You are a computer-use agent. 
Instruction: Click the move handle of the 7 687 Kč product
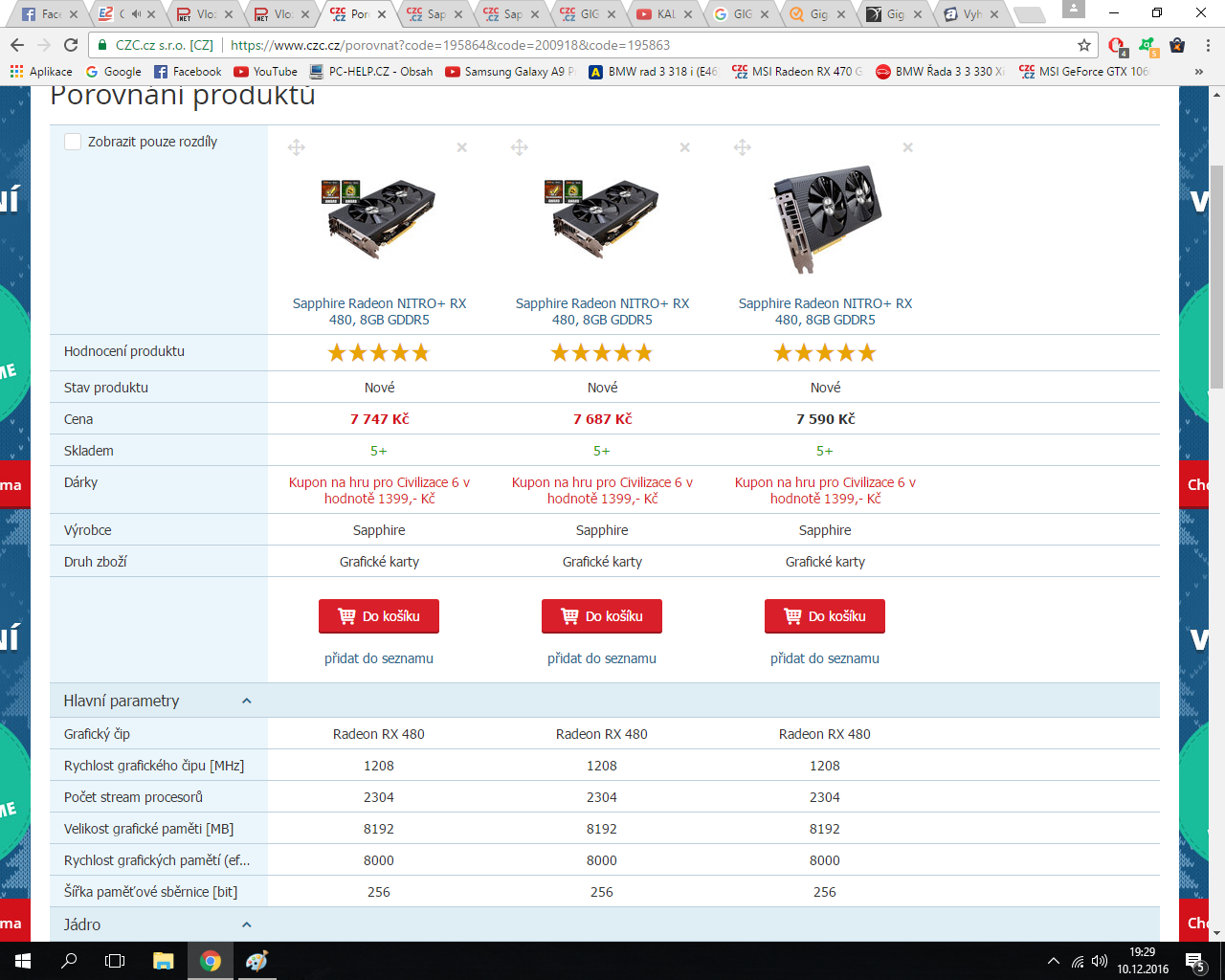click(x=520, y=147)
